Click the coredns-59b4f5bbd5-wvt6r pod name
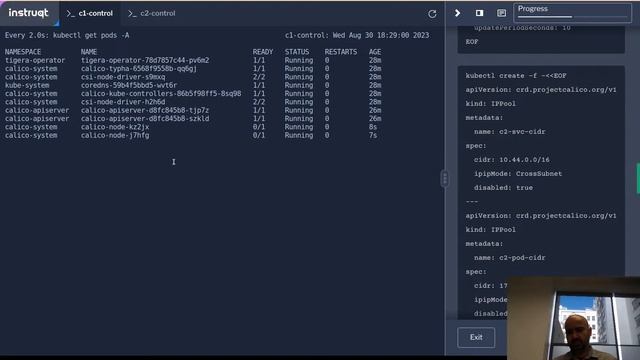The height and width of the screenshot is (360, 640). pyautogui.click(x=129, y=85)
